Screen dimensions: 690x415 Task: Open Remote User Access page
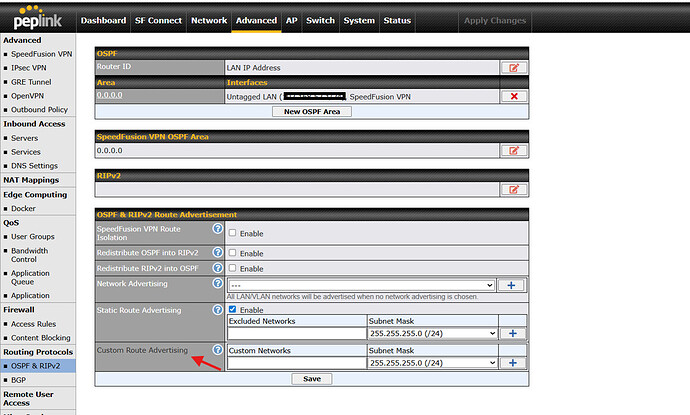[x=28, y=398]
